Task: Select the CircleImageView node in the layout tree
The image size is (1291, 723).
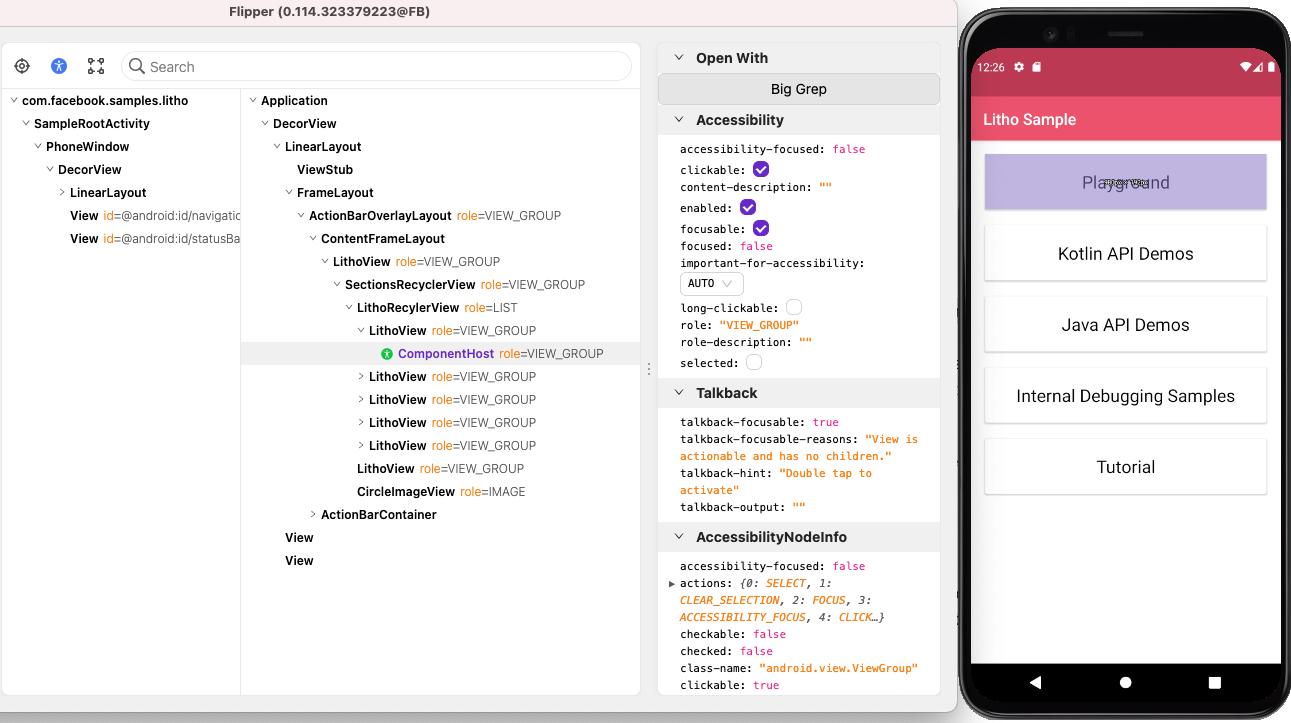Action: [405, 491]
